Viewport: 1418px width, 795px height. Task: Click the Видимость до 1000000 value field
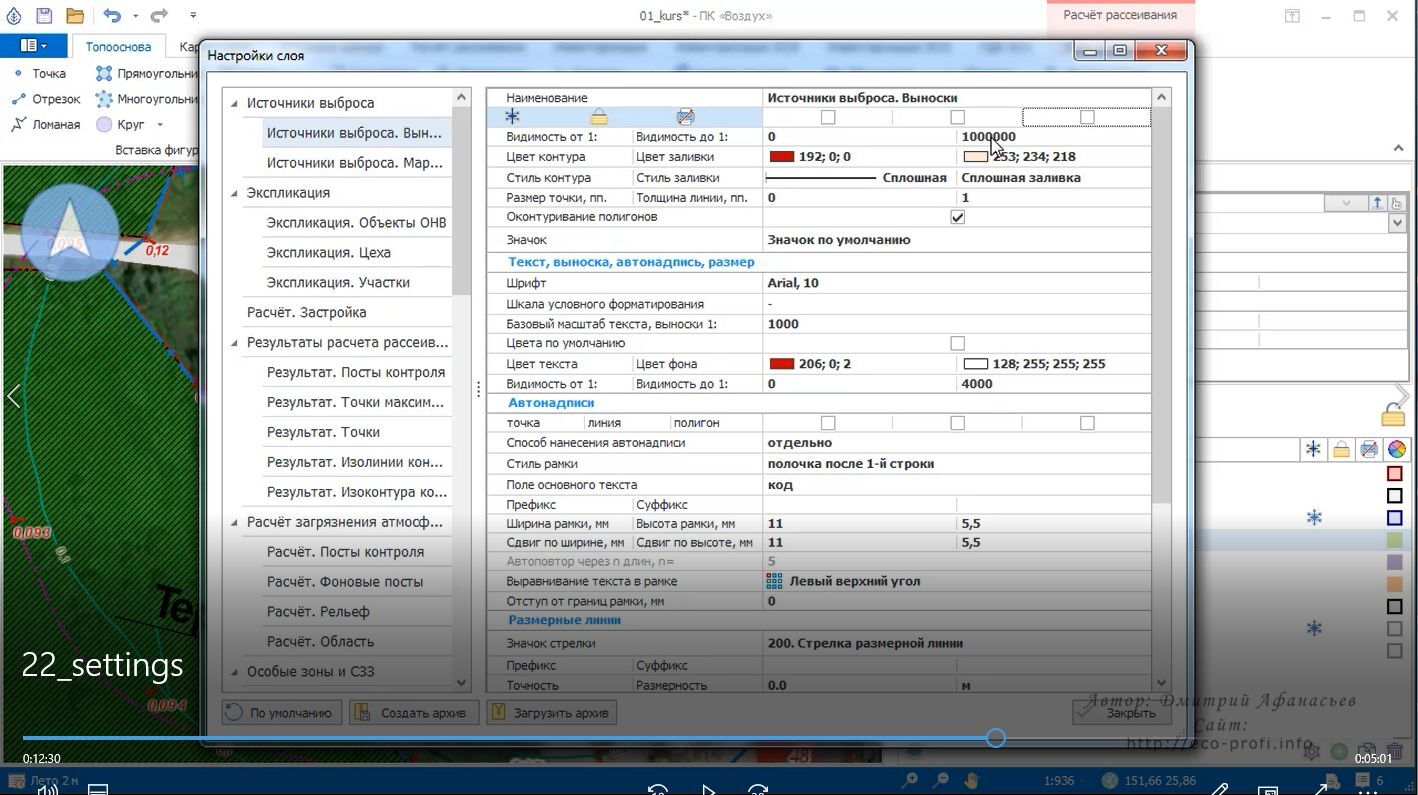(1055, 137)
